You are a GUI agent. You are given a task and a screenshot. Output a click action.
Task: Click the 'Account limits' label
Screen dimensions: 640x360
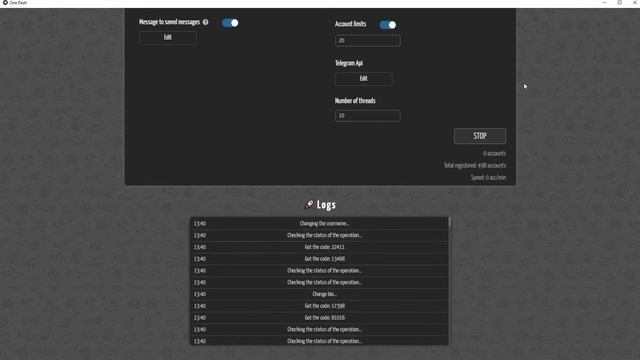[x=351, y=24]
